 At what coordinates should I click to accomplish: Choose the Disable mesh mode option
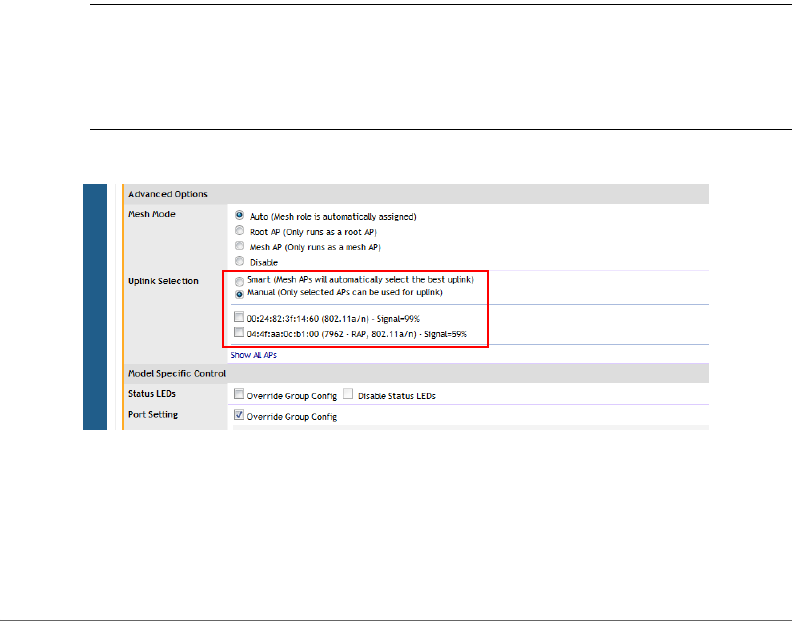pos(239,261)
